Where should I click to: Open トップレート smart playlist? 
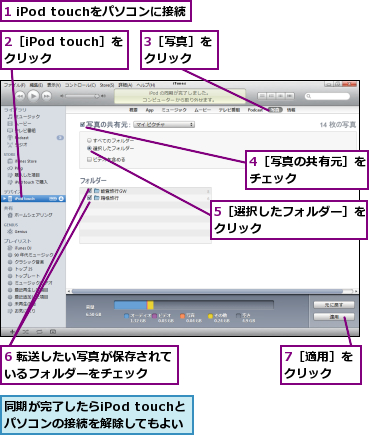(x=23, y=276)
